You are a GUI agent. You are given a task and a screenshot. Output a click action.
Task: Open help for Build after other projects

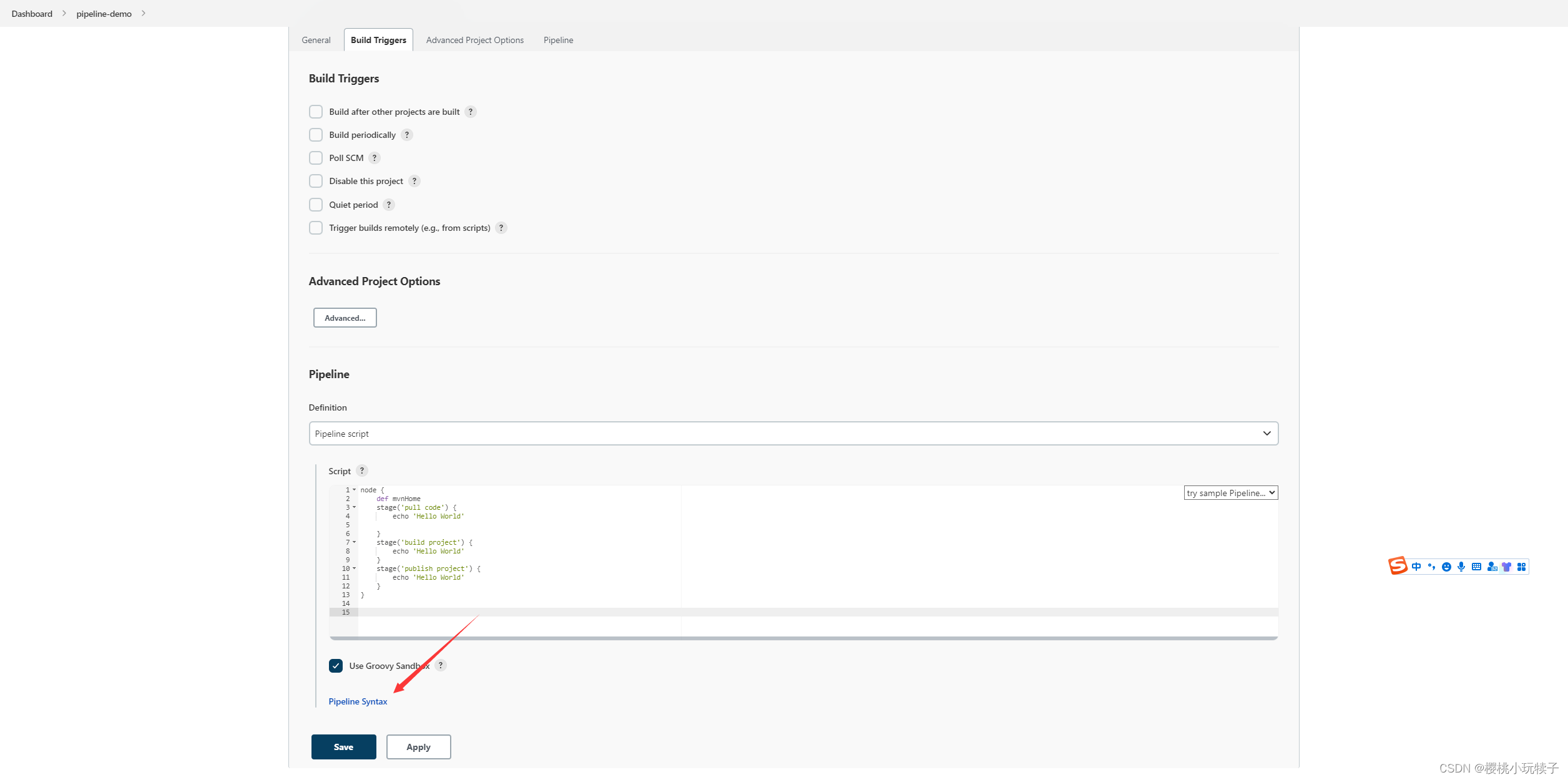pyautogui.click(x=471, y=112)
